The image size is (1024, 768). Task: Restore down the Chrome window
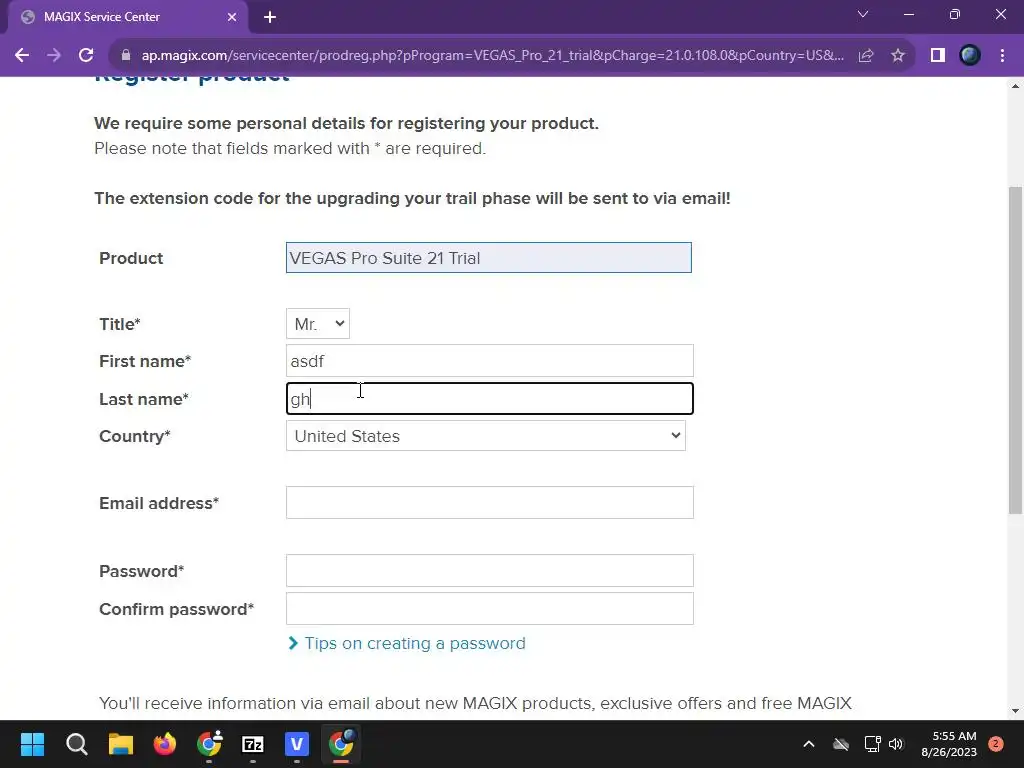point(955,14)
